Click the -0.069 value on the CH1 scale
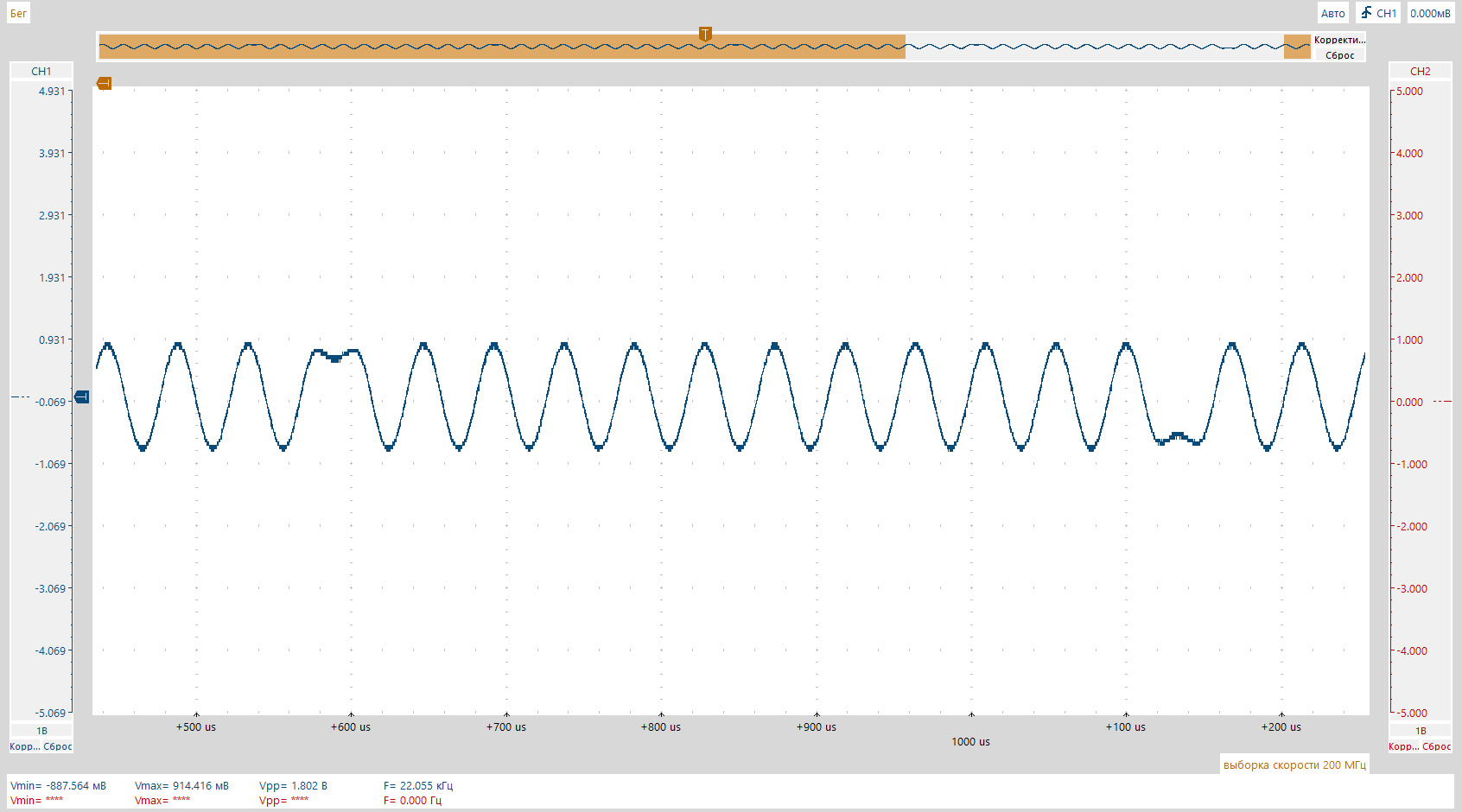 tap(50, 402)
